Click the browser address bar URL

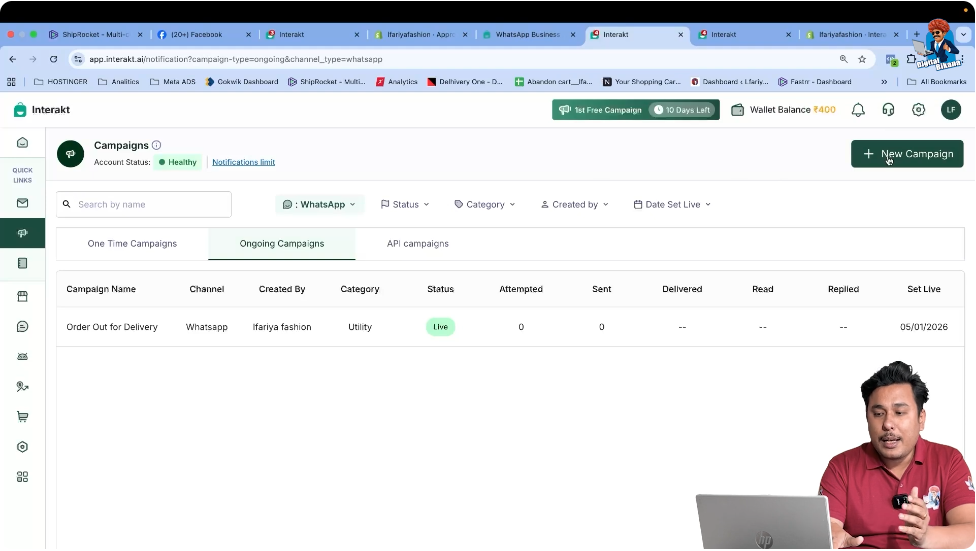coord(235,59)
